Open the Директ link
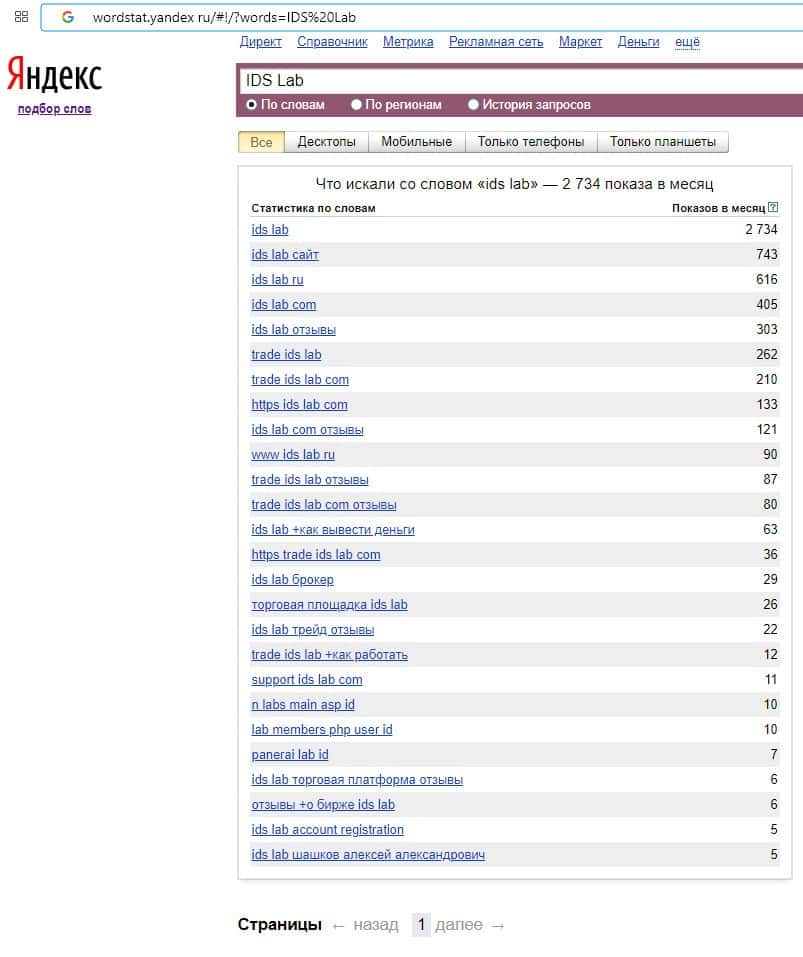 pyautogui.click(x=261, y=42)
